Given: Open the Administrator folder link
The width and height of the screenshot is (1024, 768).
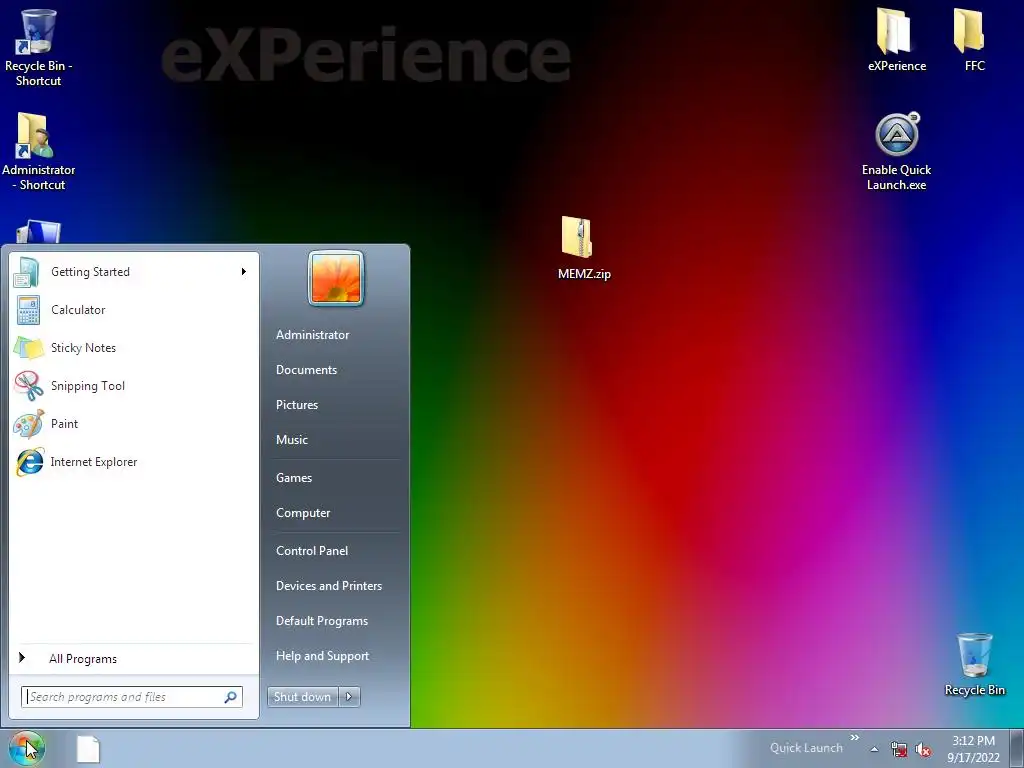Looking at the screenshot, I should (x=312, y=334).
